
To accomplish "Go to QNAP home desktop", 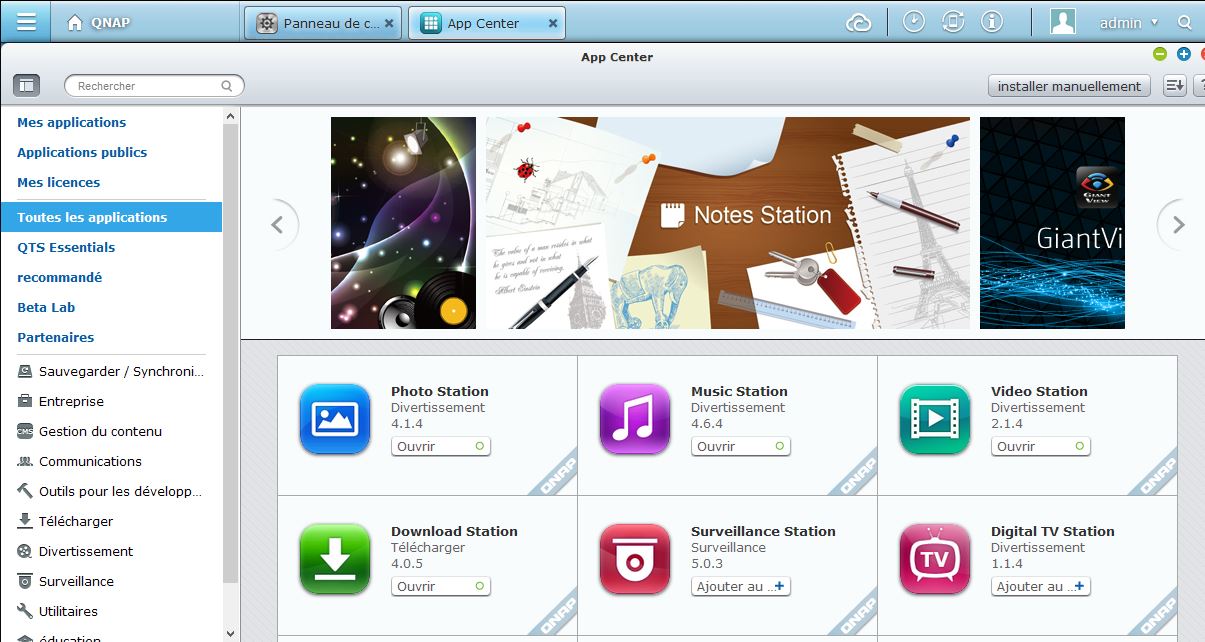I will pos(98,22).
